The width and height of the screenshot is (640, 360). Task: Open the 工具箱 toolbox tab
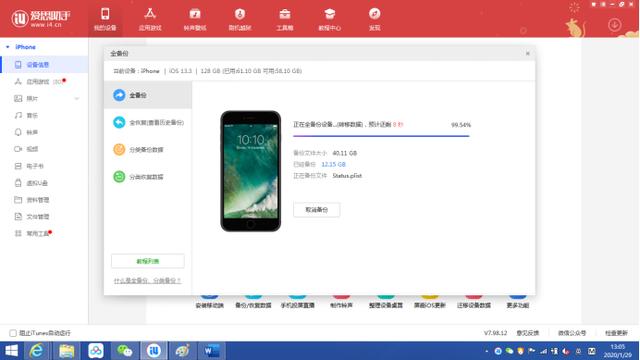click(284, 19)
